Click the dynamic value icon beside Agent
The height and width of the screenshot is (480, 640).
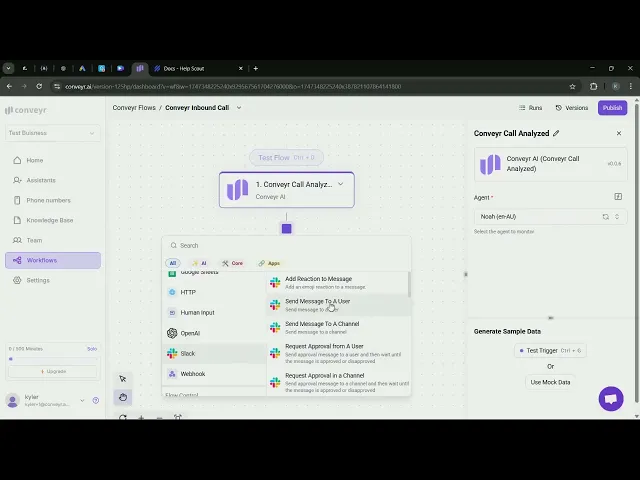pos(618,197)
